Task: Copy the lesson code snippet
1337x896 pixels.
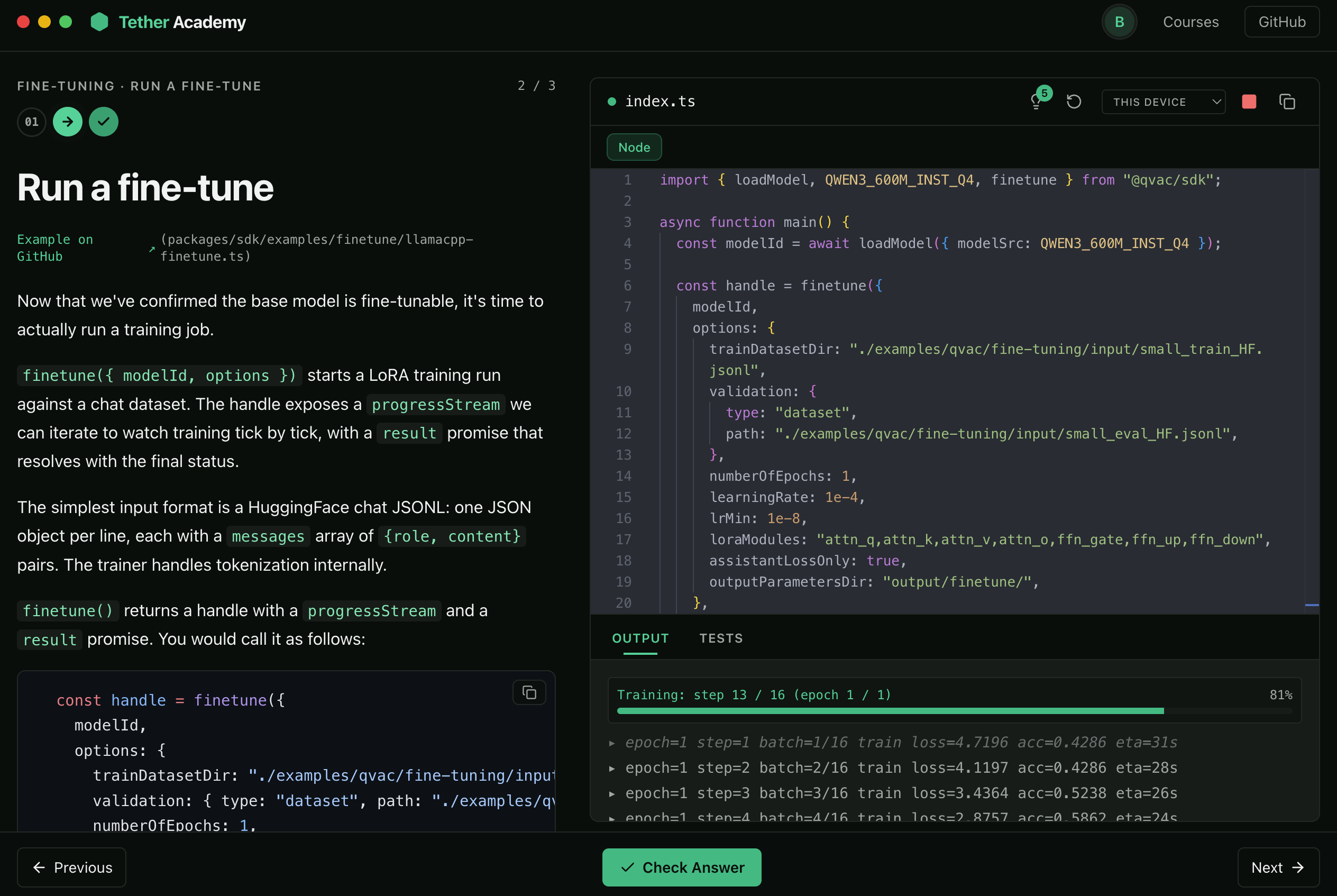Action: click(x=529, y=692)
